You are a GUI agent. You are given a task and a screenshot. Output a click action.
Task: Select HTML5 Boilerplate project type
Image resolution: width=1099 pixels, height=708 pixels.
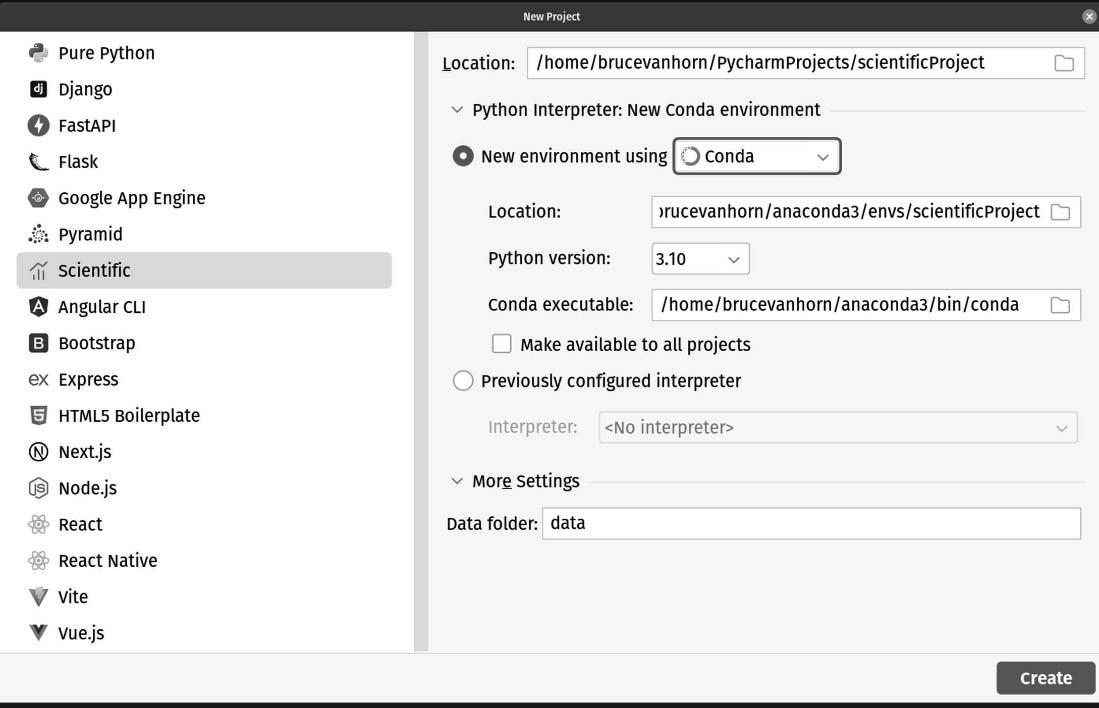pyautogui.click(x=204, y=416)
